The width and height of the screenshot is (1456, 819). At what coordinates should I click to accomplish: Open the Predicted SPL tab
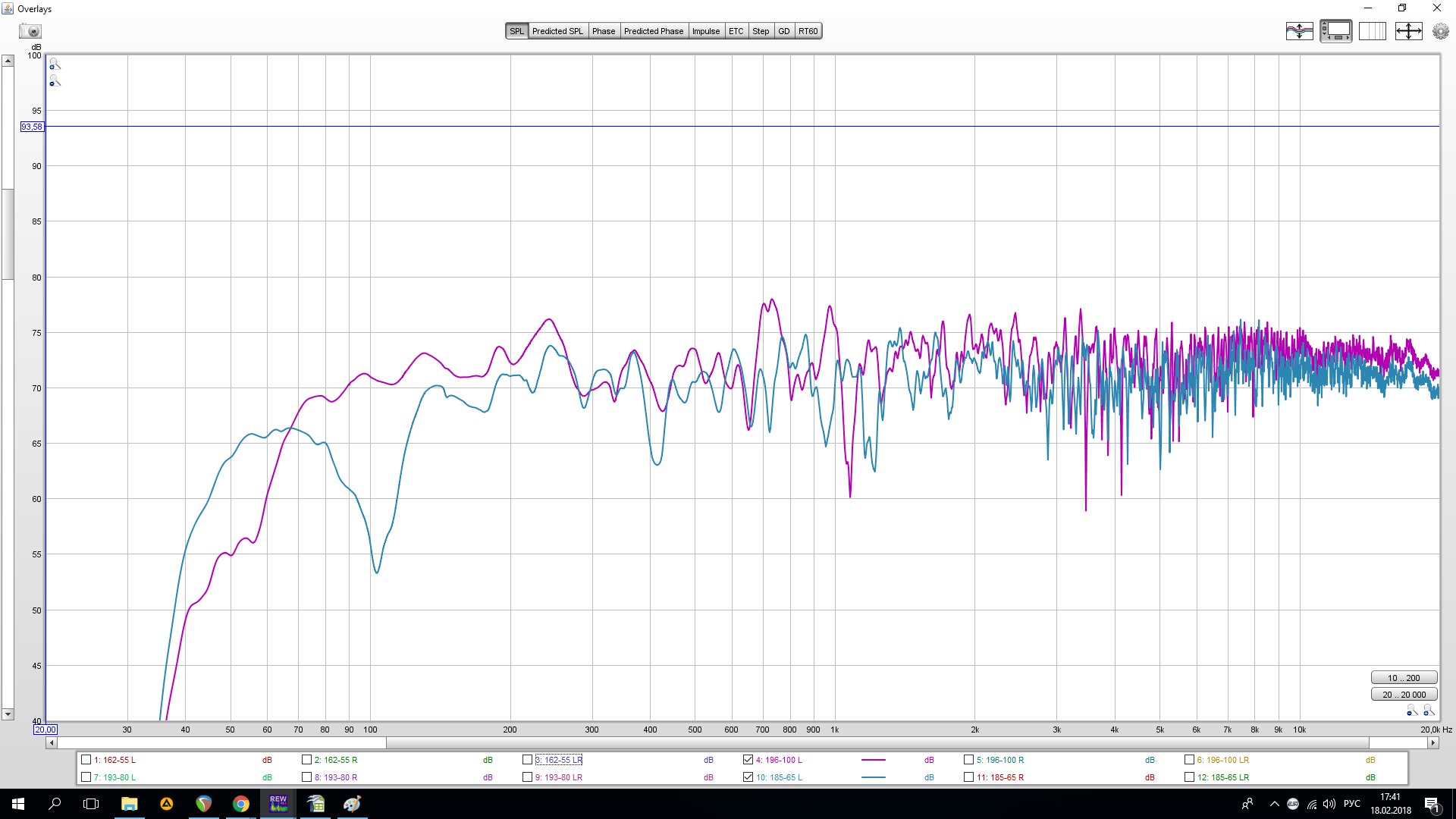coord(557,31)
